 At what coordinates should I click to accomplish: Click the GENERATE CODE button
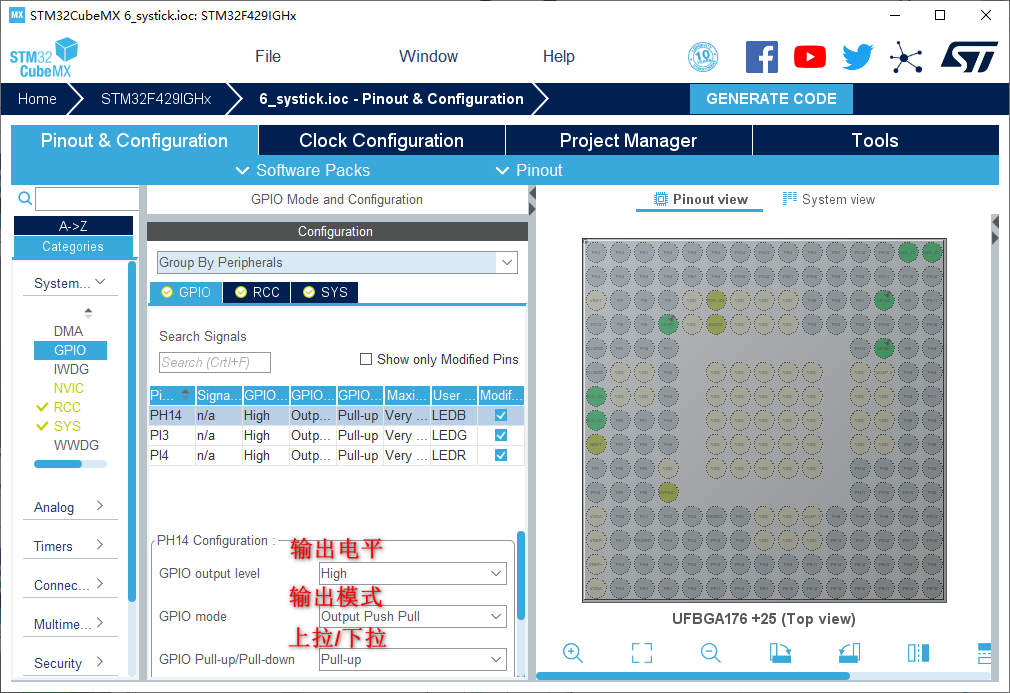[771, 99]
